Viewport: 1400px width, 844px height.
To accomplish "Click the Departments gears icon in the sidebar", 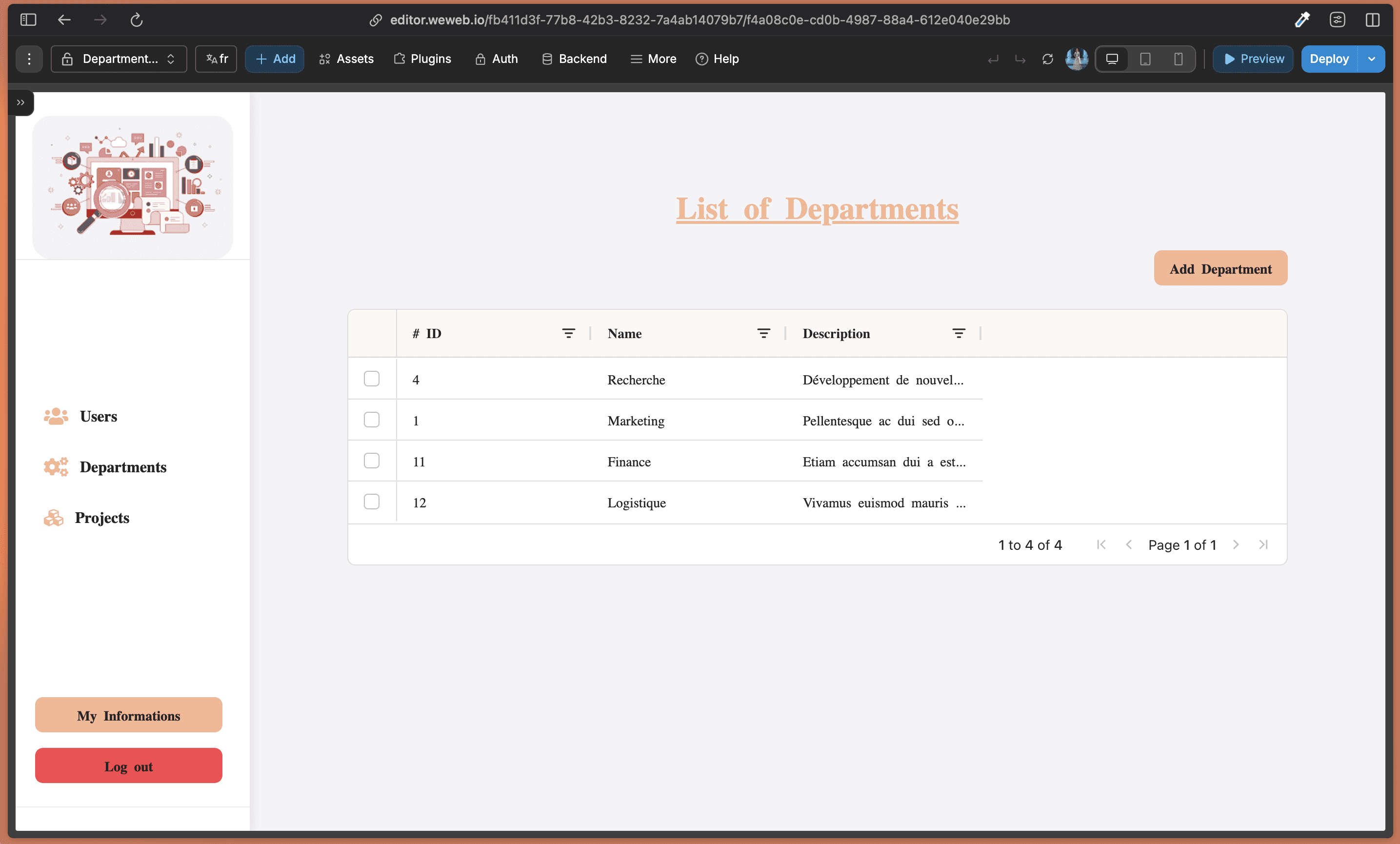I will click(x=56, y=467).
